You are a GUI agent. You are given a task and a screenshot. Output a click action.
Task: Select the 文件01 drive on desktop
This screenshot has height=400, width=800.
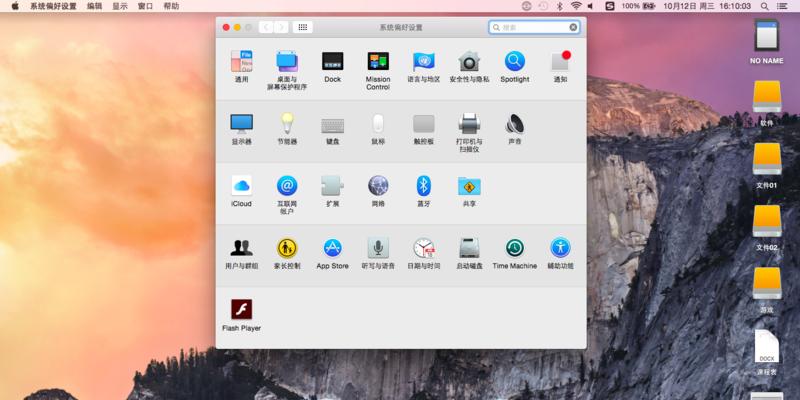pos(766,165)
